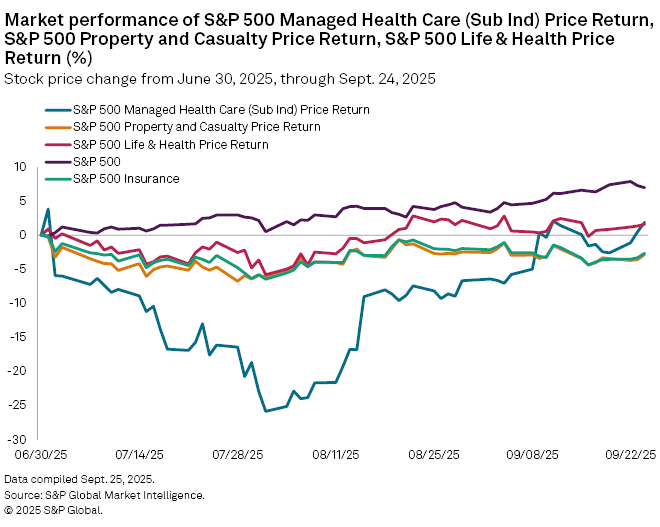Select the S&P 500 Life & Health legend label
This screenshot has height=527, width=660.
[x=170, y=144]
